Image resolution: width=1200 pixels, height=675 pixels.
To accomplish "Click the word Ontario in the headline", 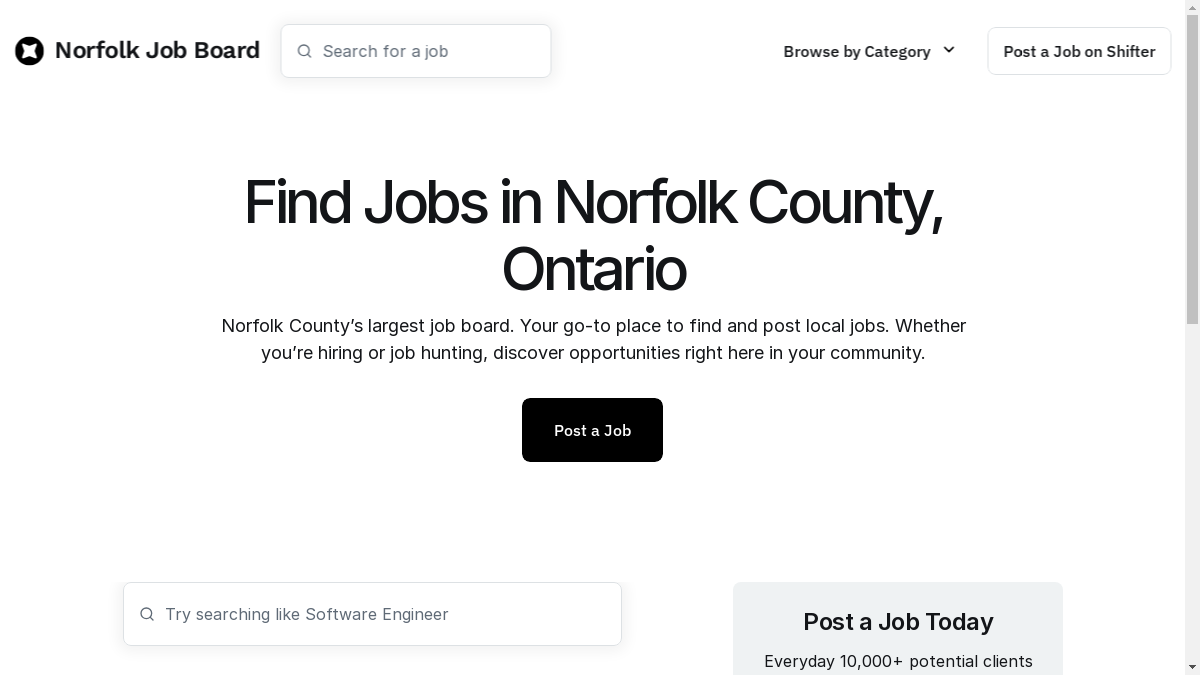I will point(593,270).
